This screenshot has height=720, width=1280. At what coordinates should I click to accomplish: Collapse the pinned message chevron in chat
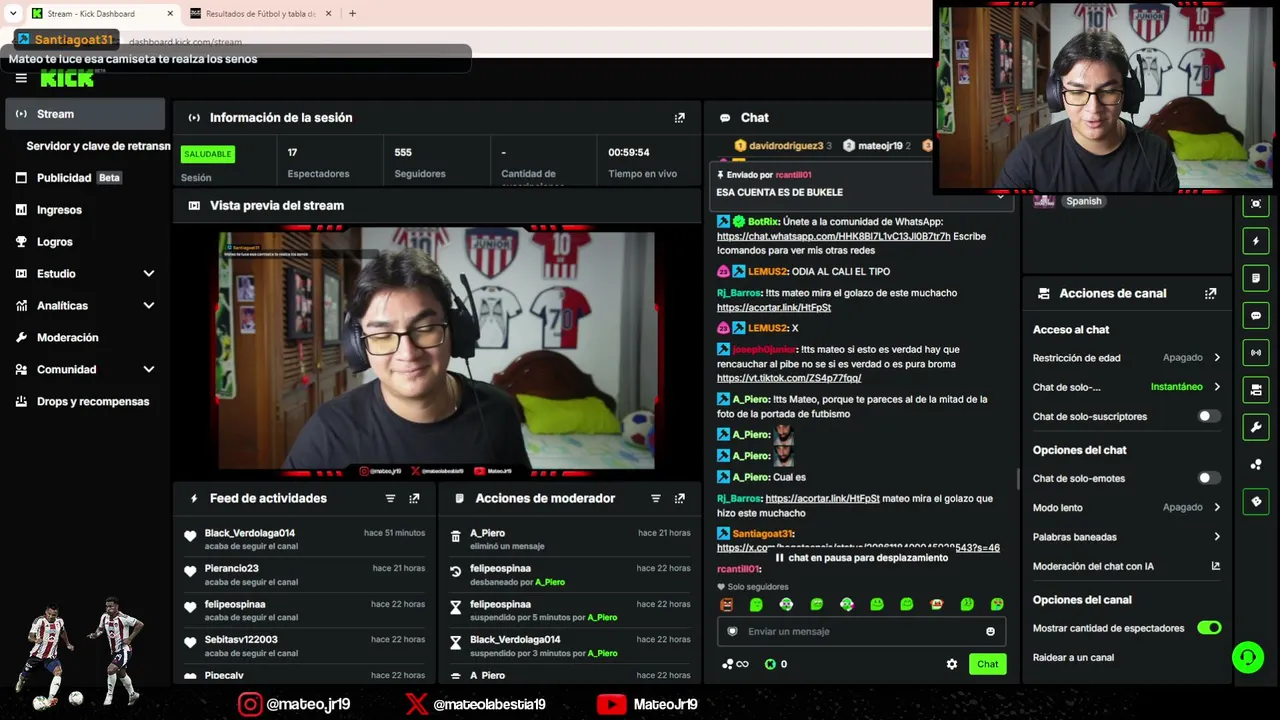(1000, 197)
